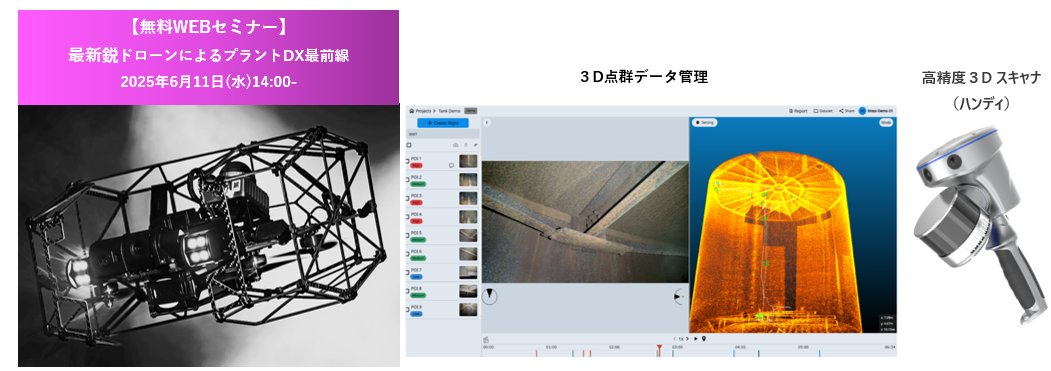Image resolution: width=1051 pixels, height=371 pixels.
Task: Click the tank interior video frame
Action: coord(585,222)
